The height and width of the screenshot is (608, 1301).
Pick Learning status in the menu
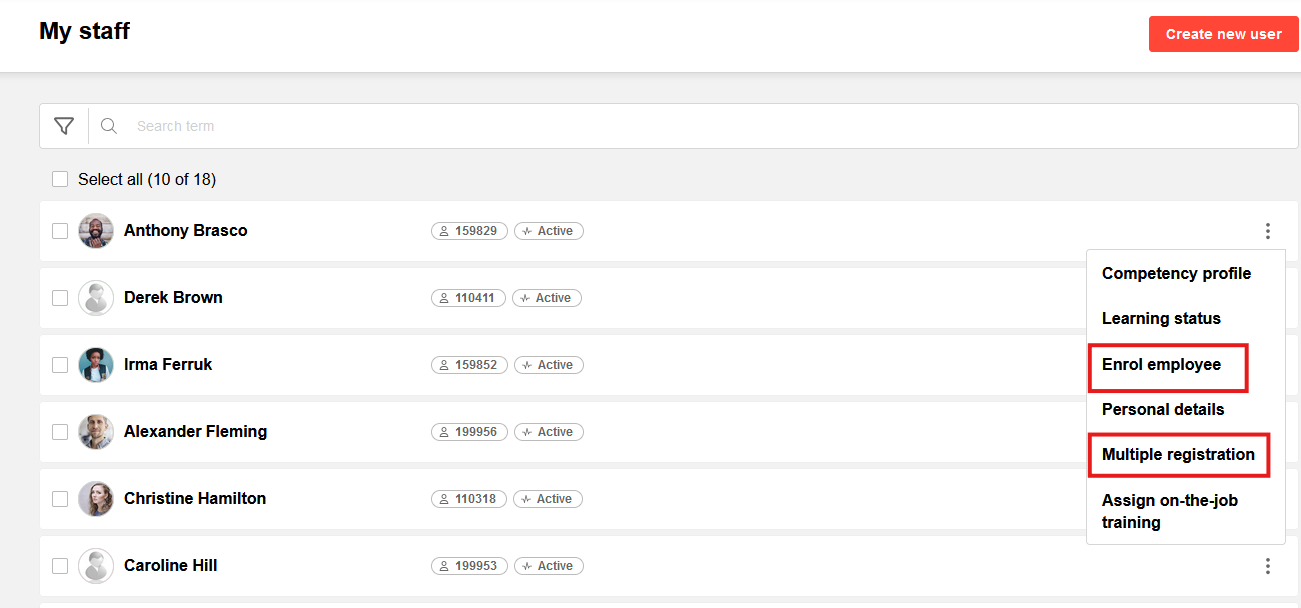tap(1161, 319)
